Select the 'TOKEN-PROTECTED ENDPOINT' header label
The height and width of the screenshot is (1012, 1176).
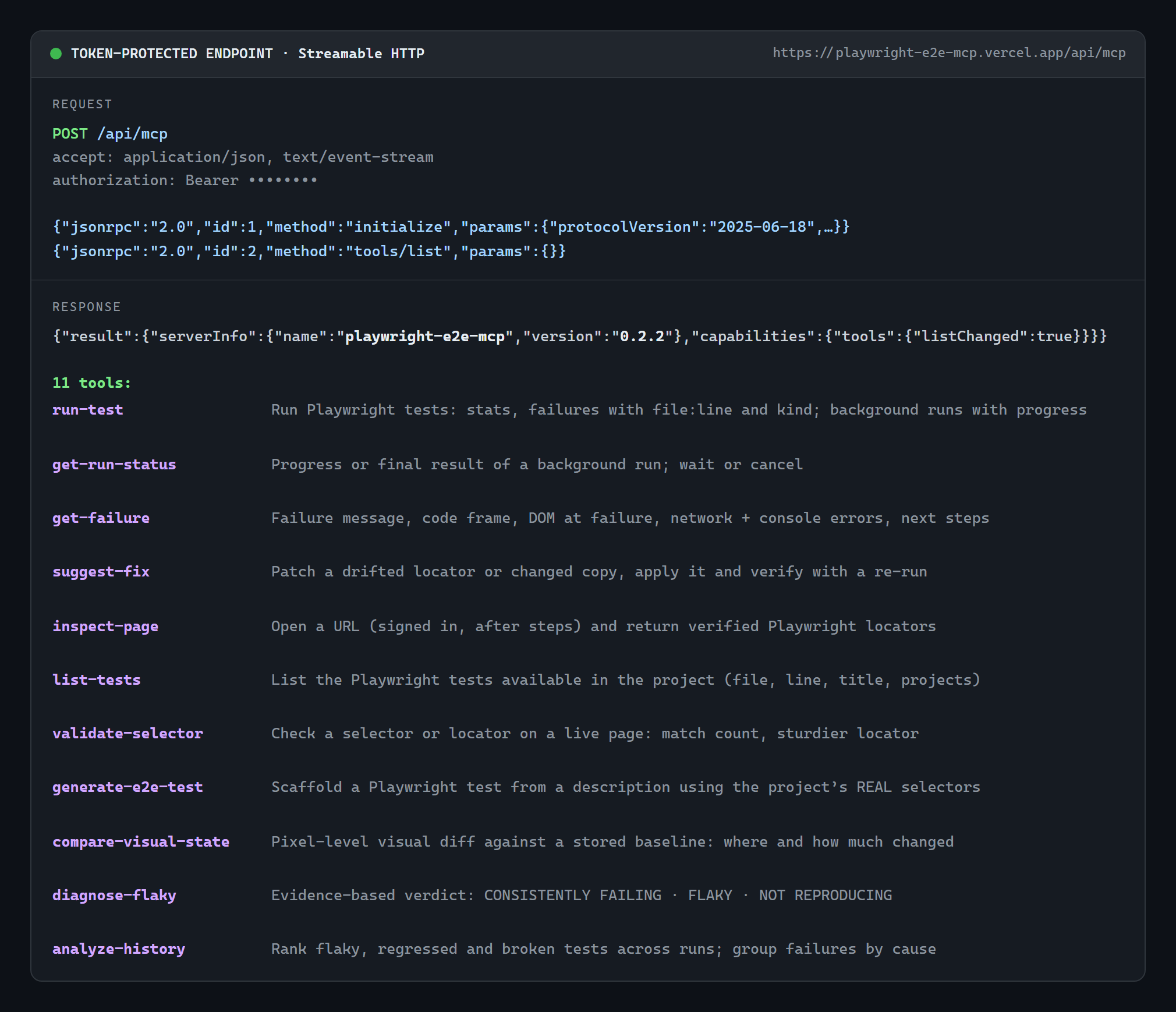[172, 54]
